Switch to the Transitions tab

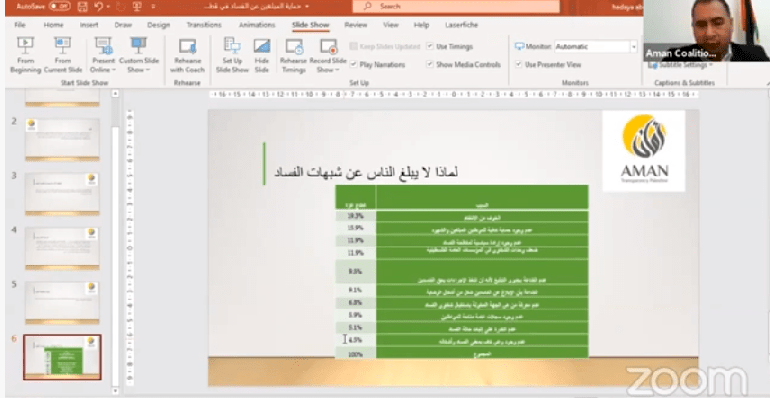(x=204, y=25)
